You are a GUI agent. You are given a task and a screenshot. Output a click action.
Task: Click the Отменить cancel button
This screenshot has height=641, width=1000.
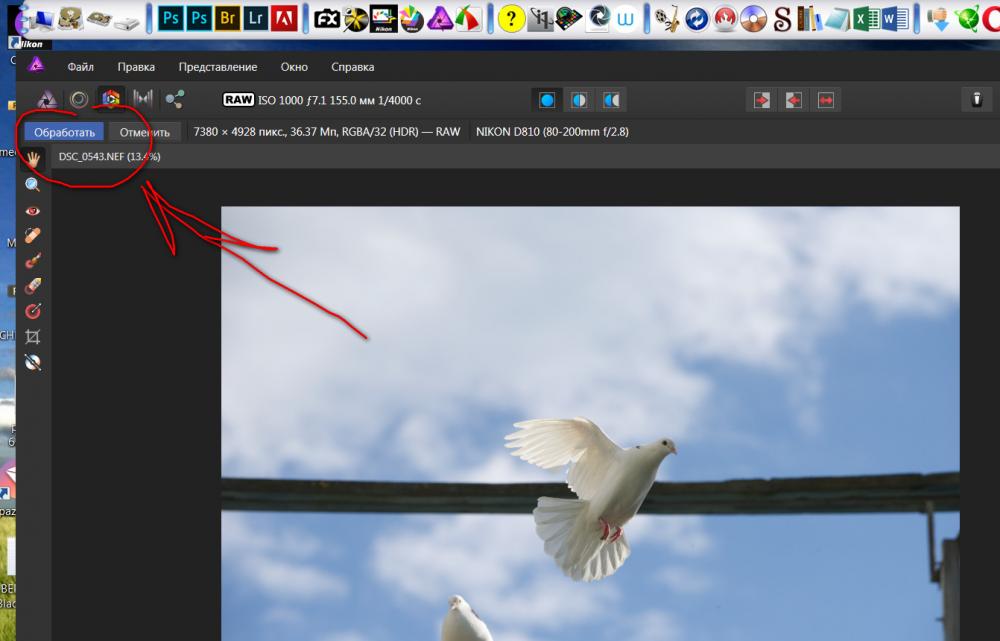click(145, 133)
